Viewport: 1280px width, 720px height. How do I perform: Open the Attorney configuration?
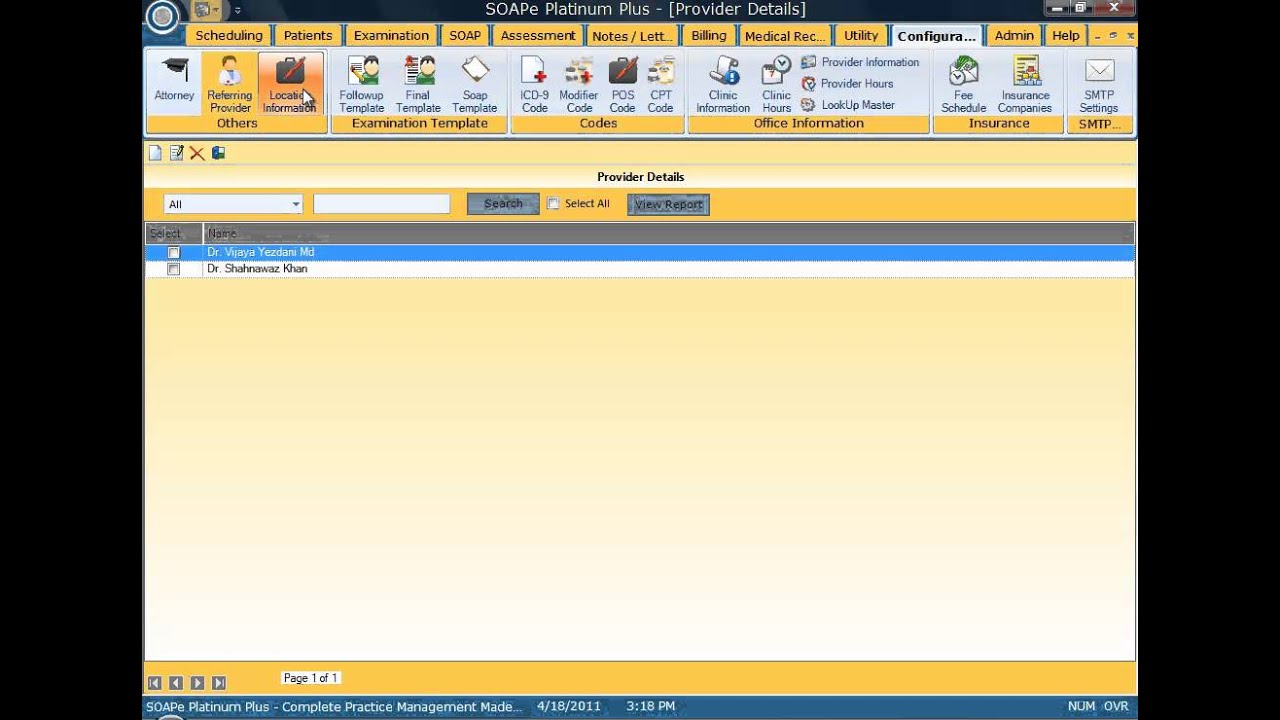click(174, 81)
